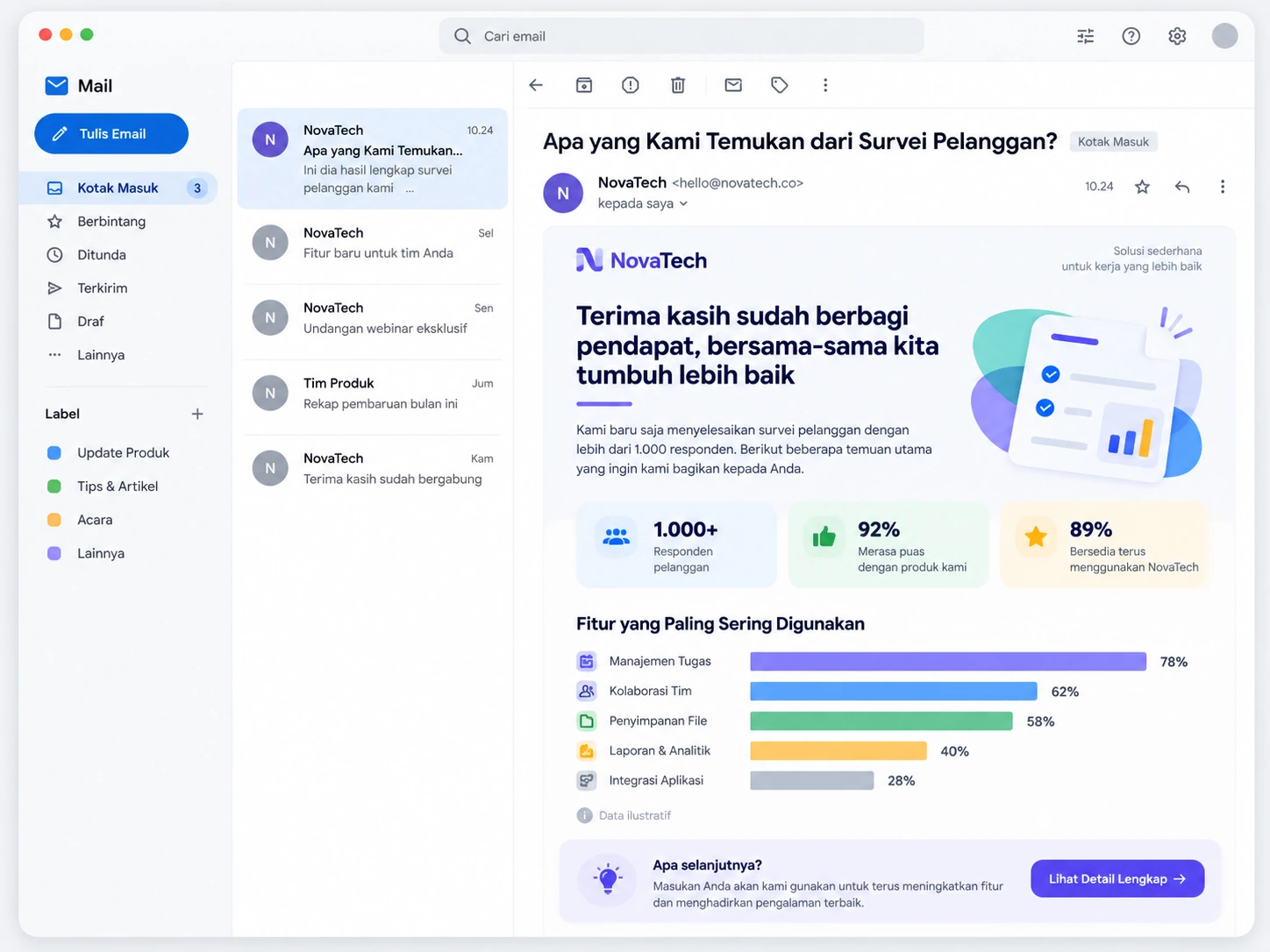Go back with the left arrow icon

pos(536,85)
